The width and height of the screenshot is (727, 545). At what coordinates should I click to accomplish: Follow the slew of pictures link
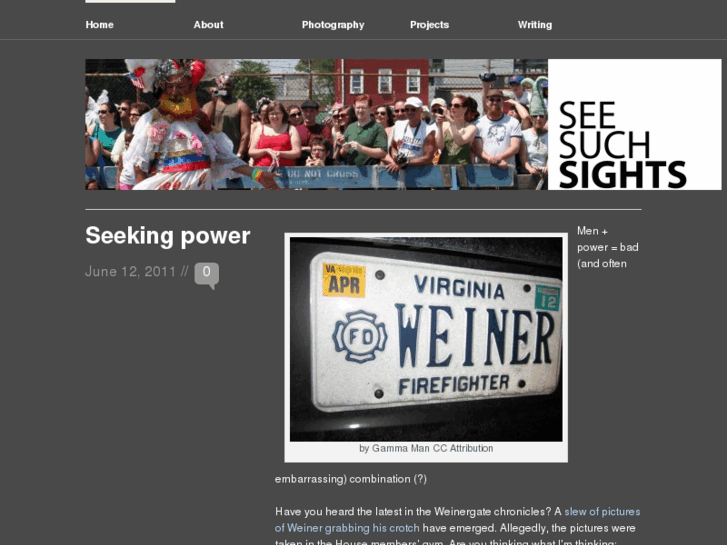[x=602, y=512]
